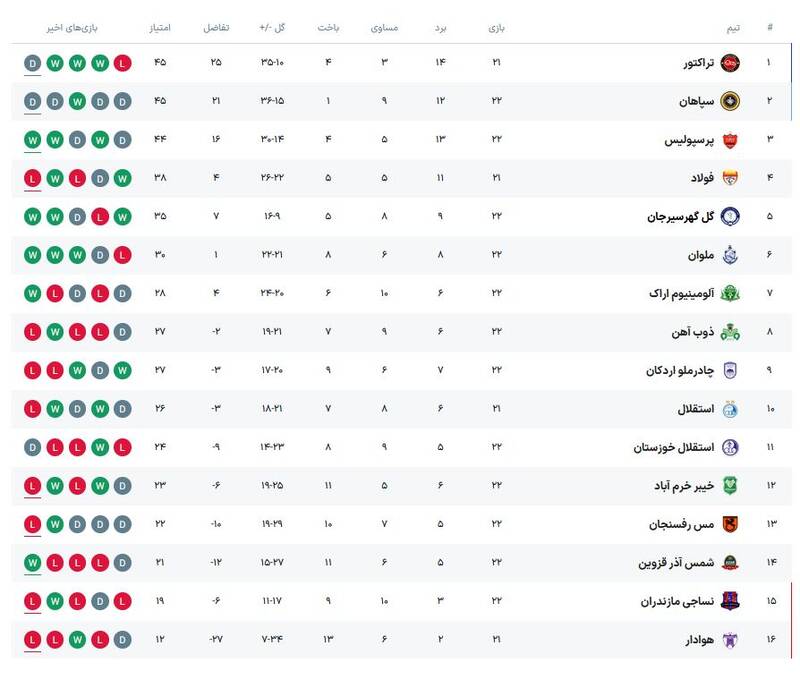The image size is (800, 688).
Task: Click the wins (برد) column header
Action: coord(440,27)
